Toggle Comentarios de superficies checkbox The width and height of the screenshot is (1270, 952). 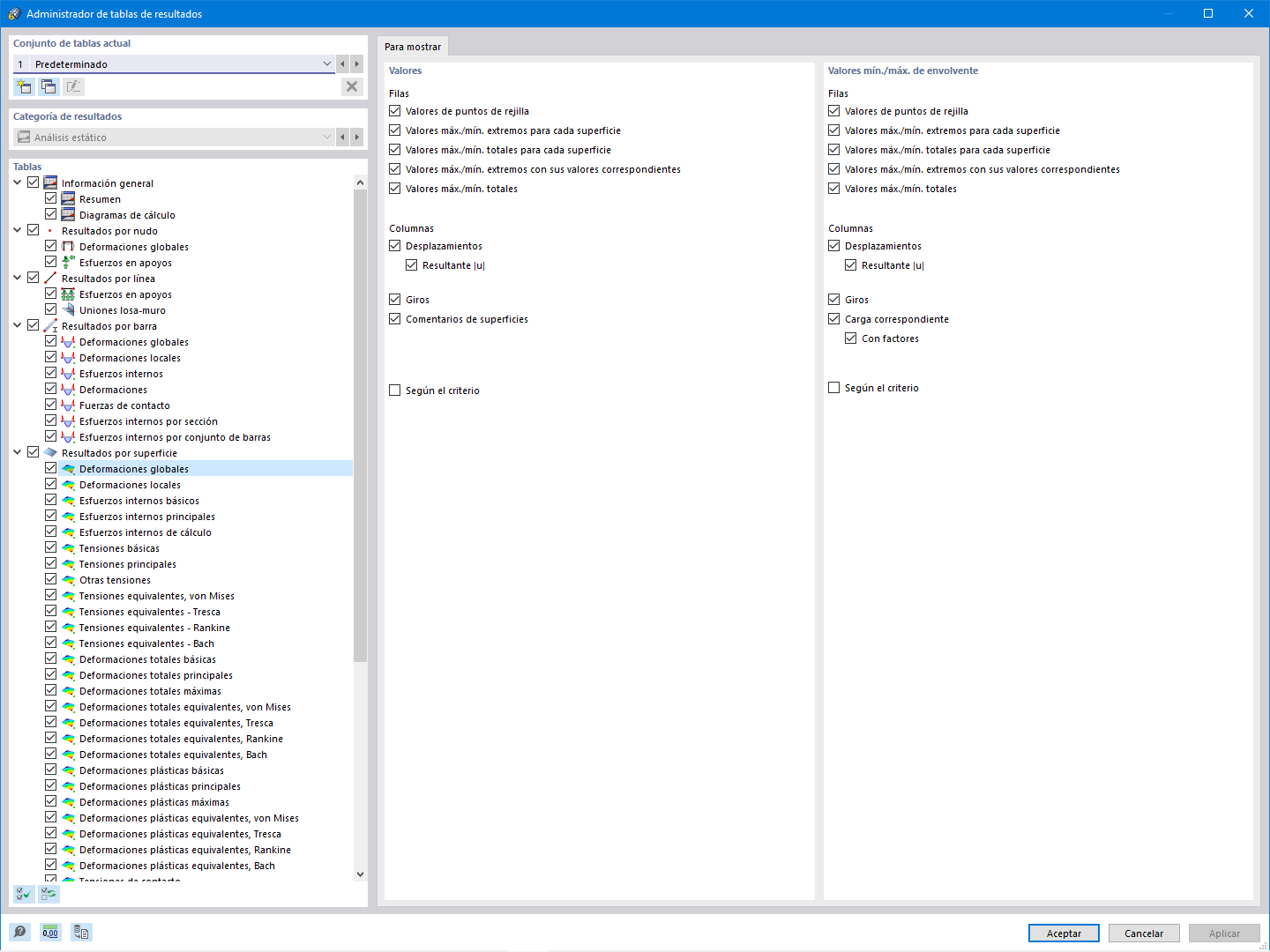click(x=395, y=319)
